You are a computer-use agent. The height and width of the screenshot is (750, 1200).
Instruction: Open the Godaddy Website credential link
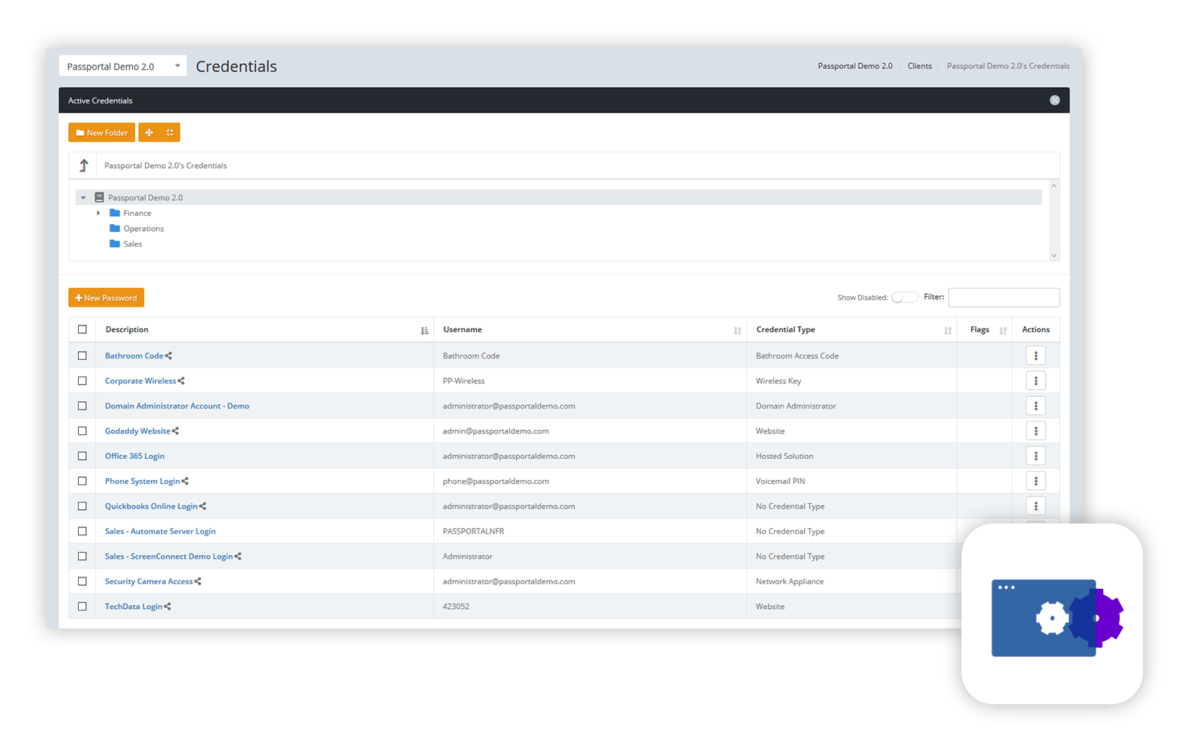click(x=136, y=430)
